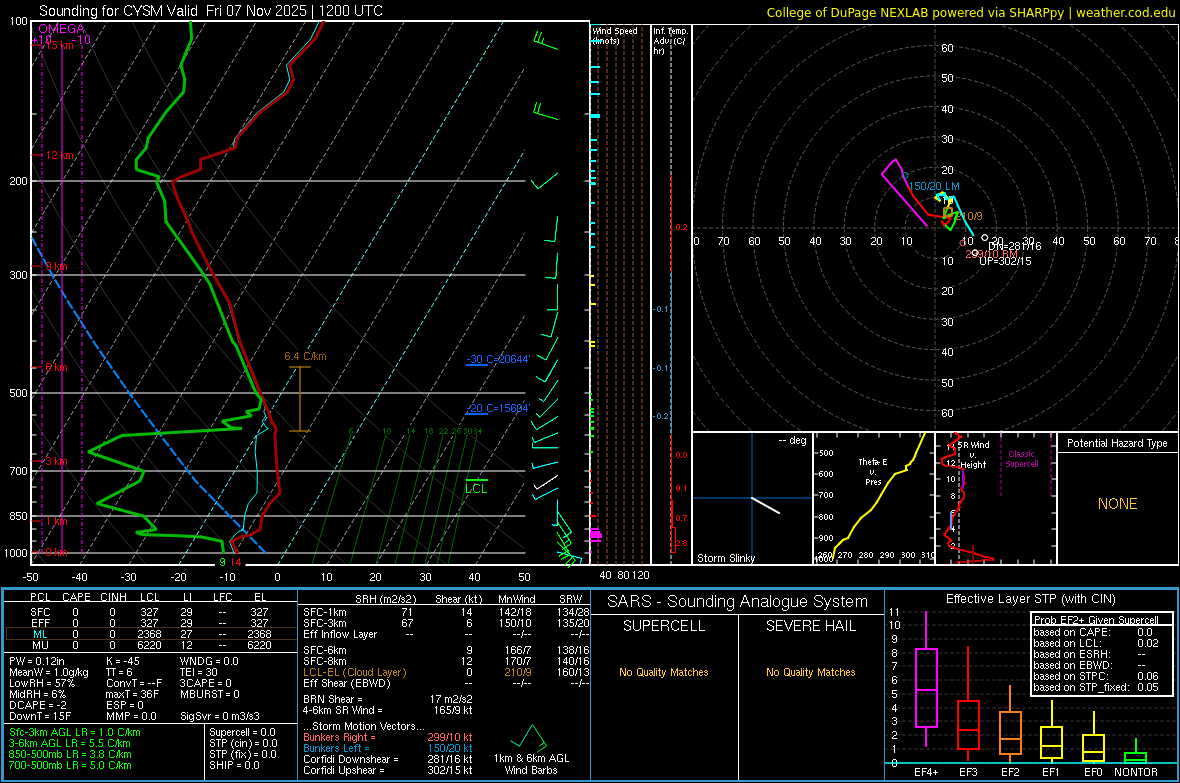The height and width of the screenshot is (783, 1180).
Task: Click the orange 'NONE' hazard type
Action: click(1118, 504)
